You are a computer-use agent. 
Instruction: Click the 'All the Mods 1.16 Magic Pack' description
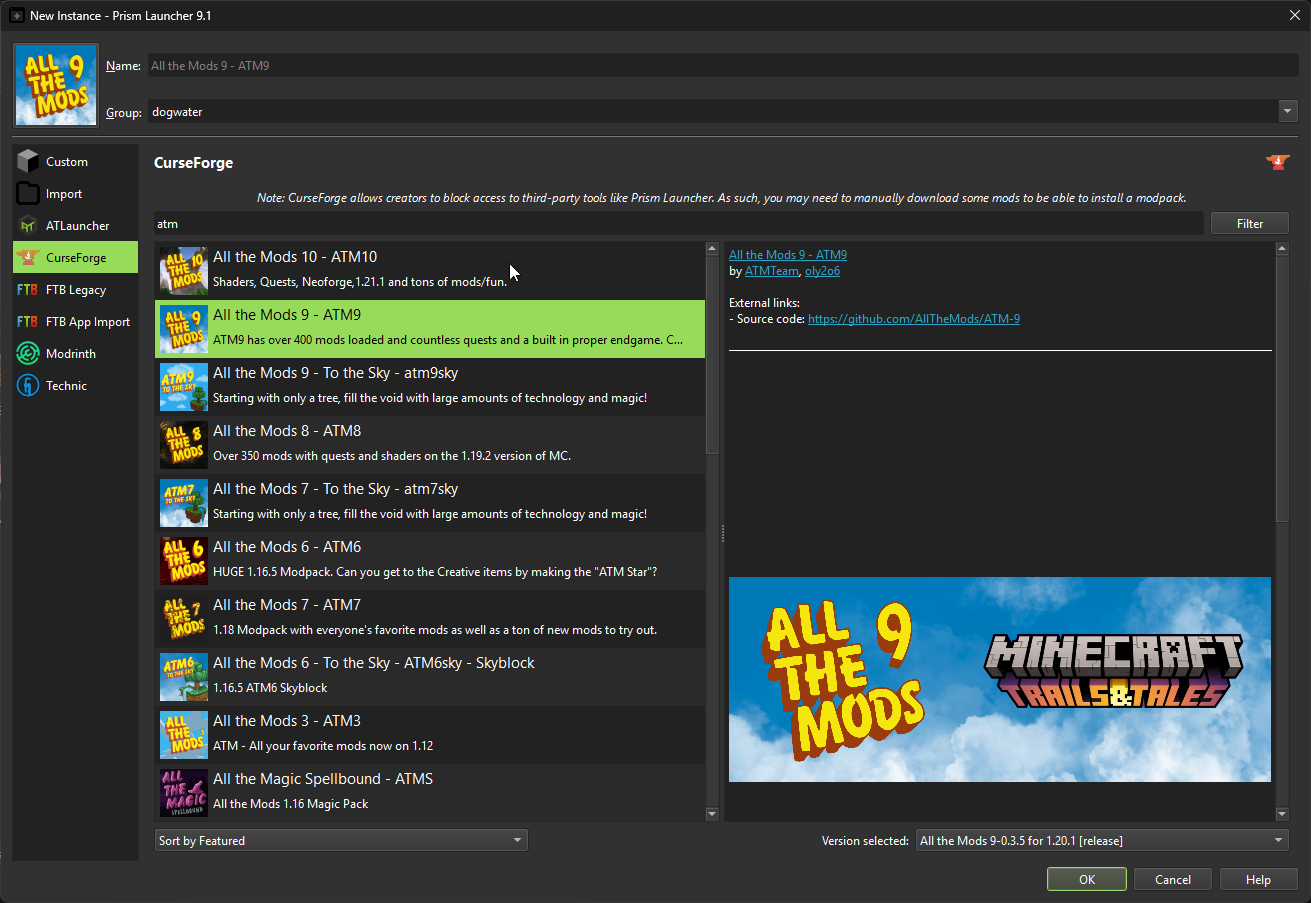291,804
